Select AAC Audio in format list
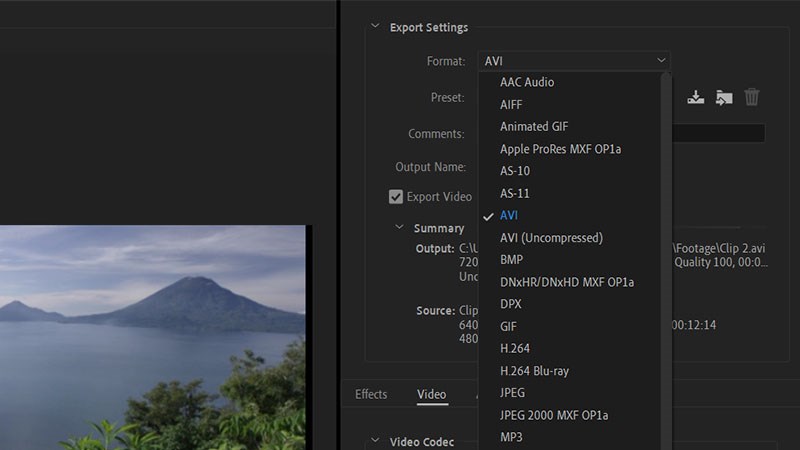 point(527,82)
